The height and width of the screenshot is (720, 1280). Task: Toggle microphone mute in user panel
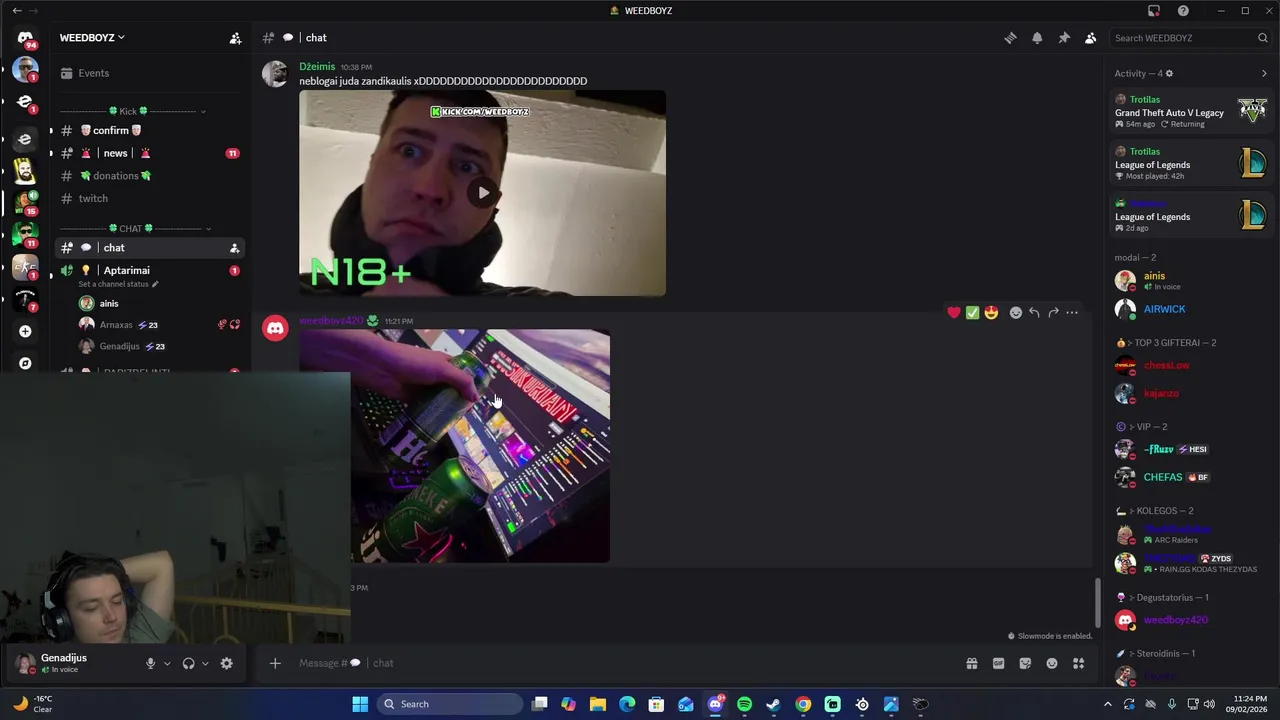[x=150, y=663]
